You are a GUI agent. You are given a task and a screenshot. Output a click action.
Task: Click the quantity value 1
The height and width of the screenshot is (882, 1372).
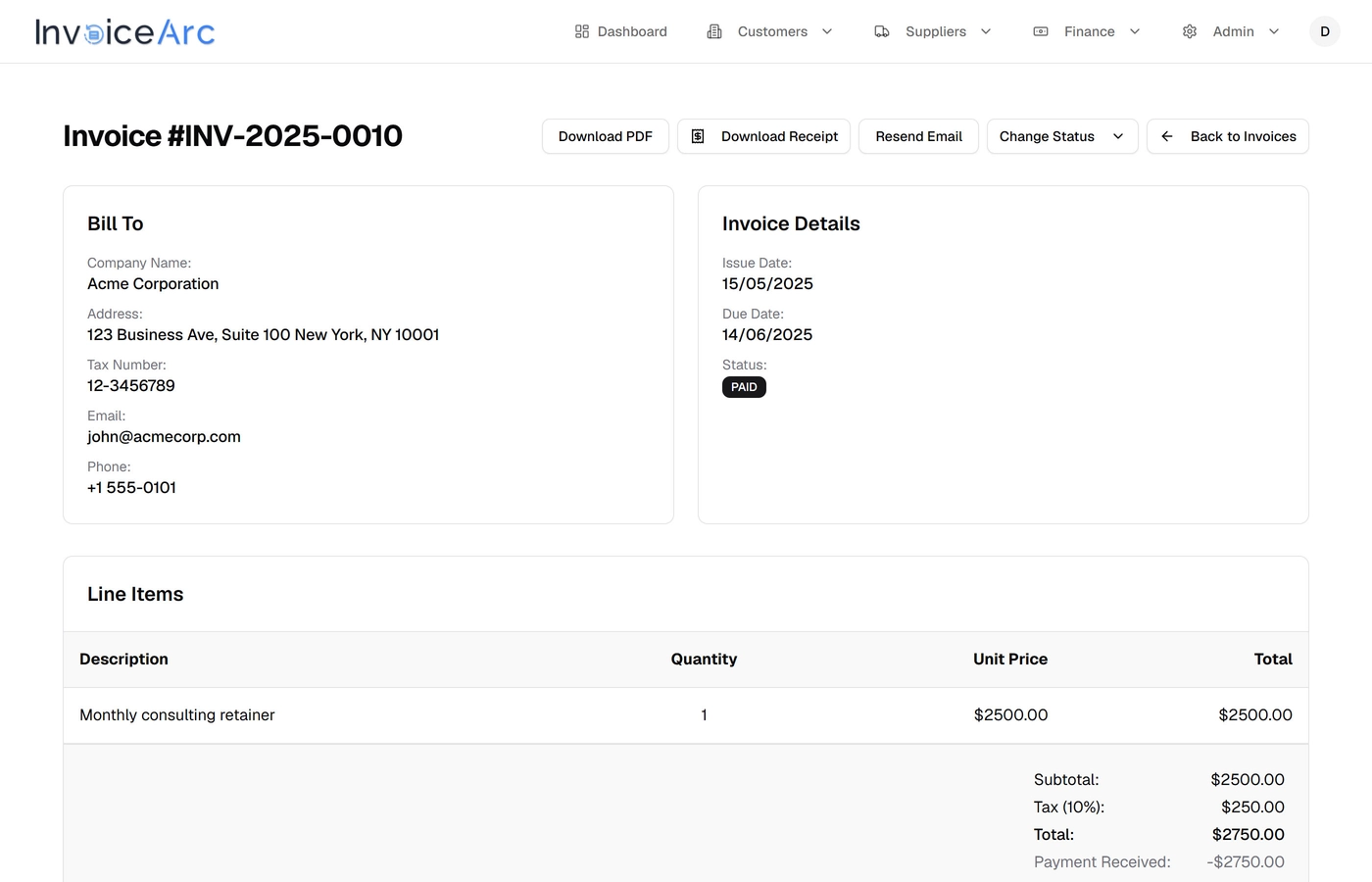[704, 715]
